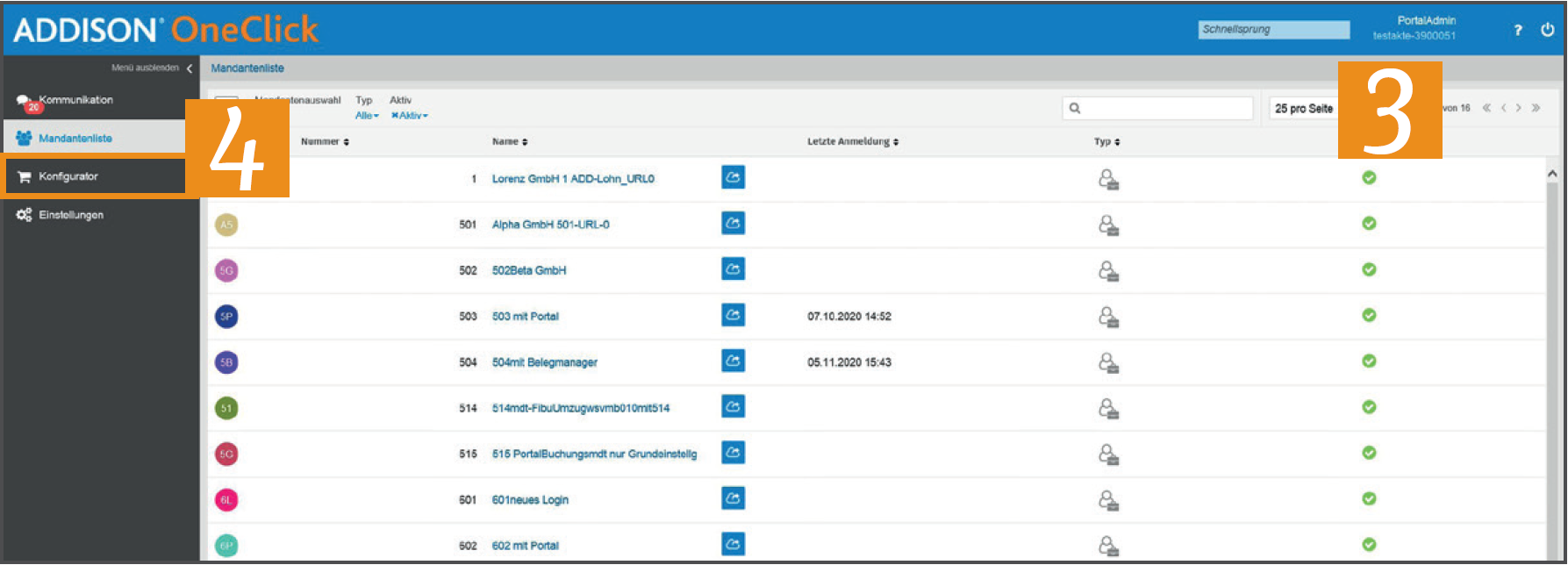
Task: Click green status check for 502Beta GmbH
Action: point(1369,269)
